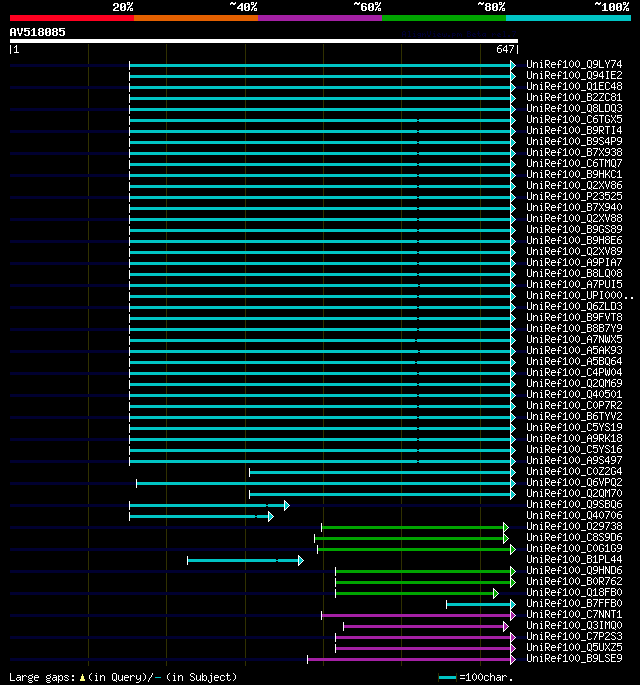Click the UniRef100_Q9SBQ6 label
This screenshot has height=685, width=640.
click(x=574, y=504)
